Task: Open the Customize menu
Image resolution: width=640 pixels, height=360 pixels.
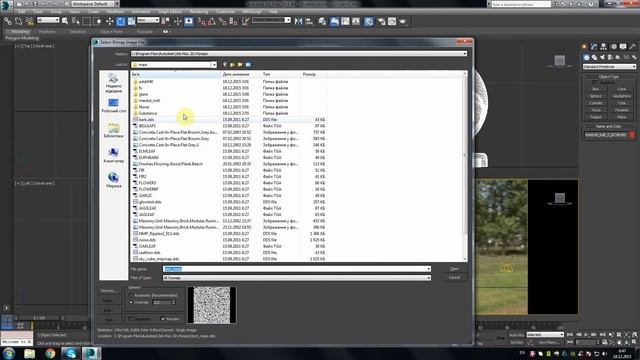Action: click(x=225, y=12)
